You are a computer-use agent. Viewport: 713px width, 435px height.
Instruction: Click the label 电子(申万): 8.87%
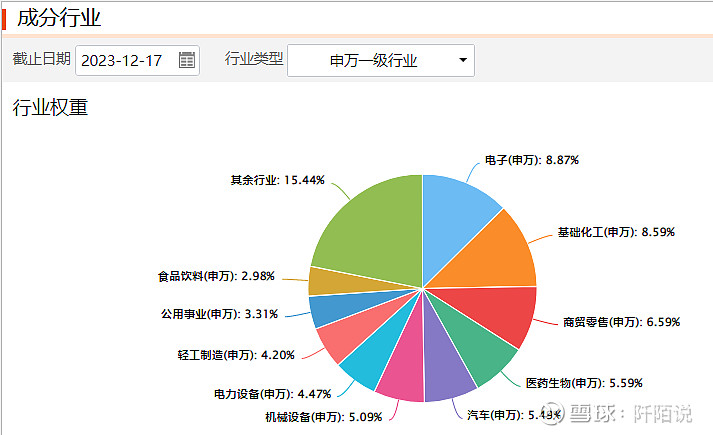click(532, 160)
